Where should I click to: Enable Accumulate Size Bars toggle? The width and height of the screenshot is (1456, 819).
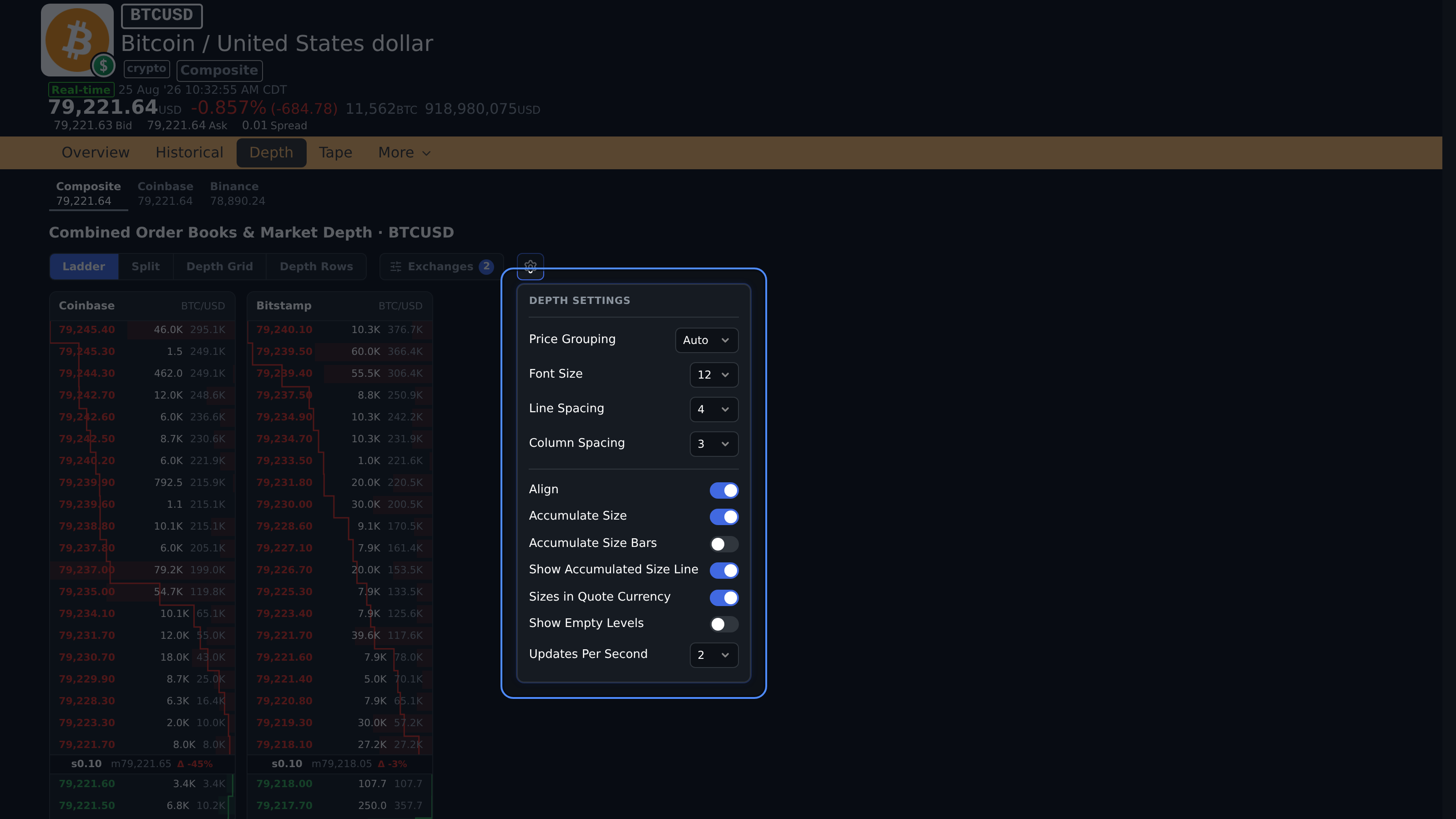[x=724, y=544]
